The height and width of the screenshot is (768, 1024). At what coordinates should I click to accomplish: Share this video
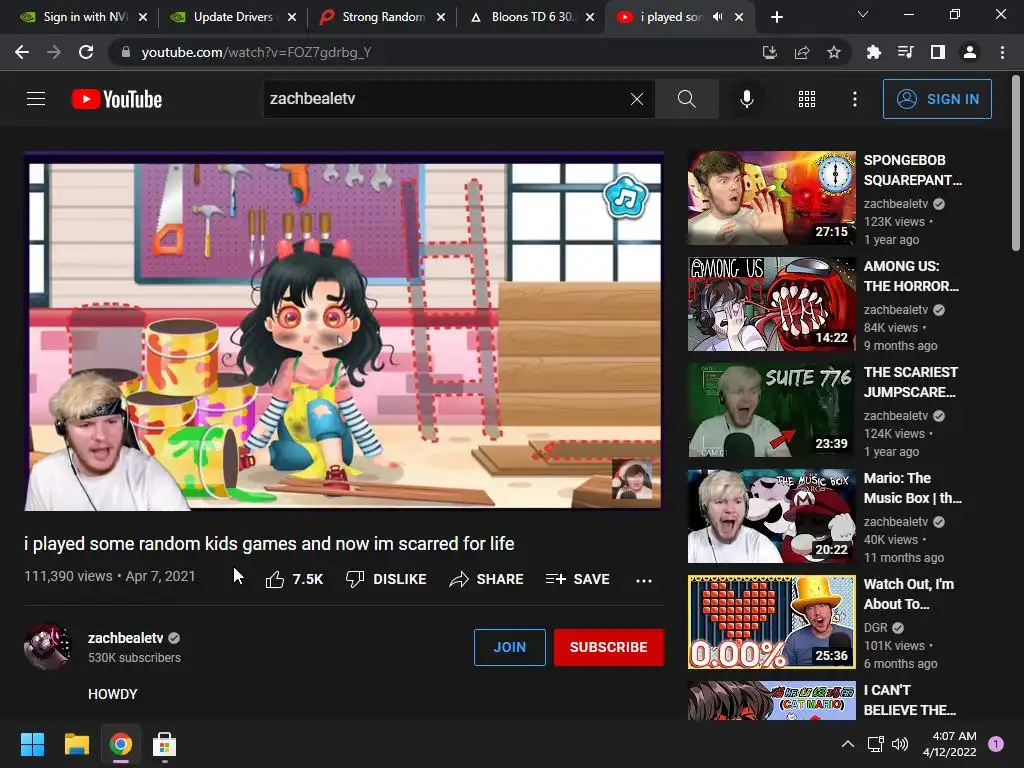point(487,579)
